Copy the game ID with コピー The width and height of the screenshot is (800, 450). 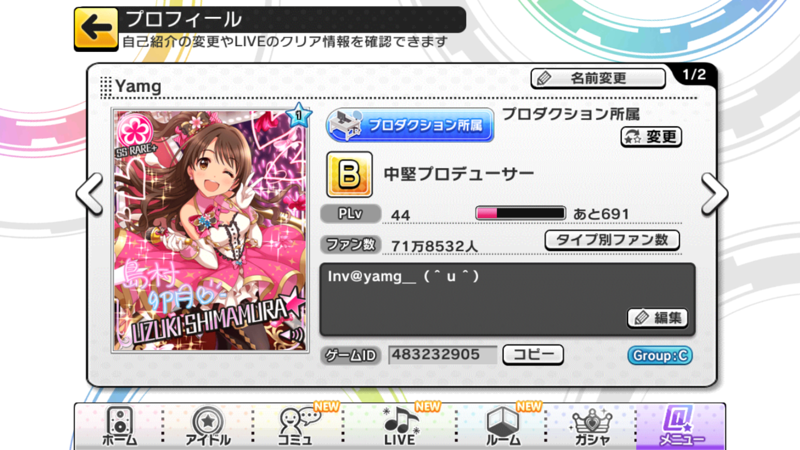point(533,355)
